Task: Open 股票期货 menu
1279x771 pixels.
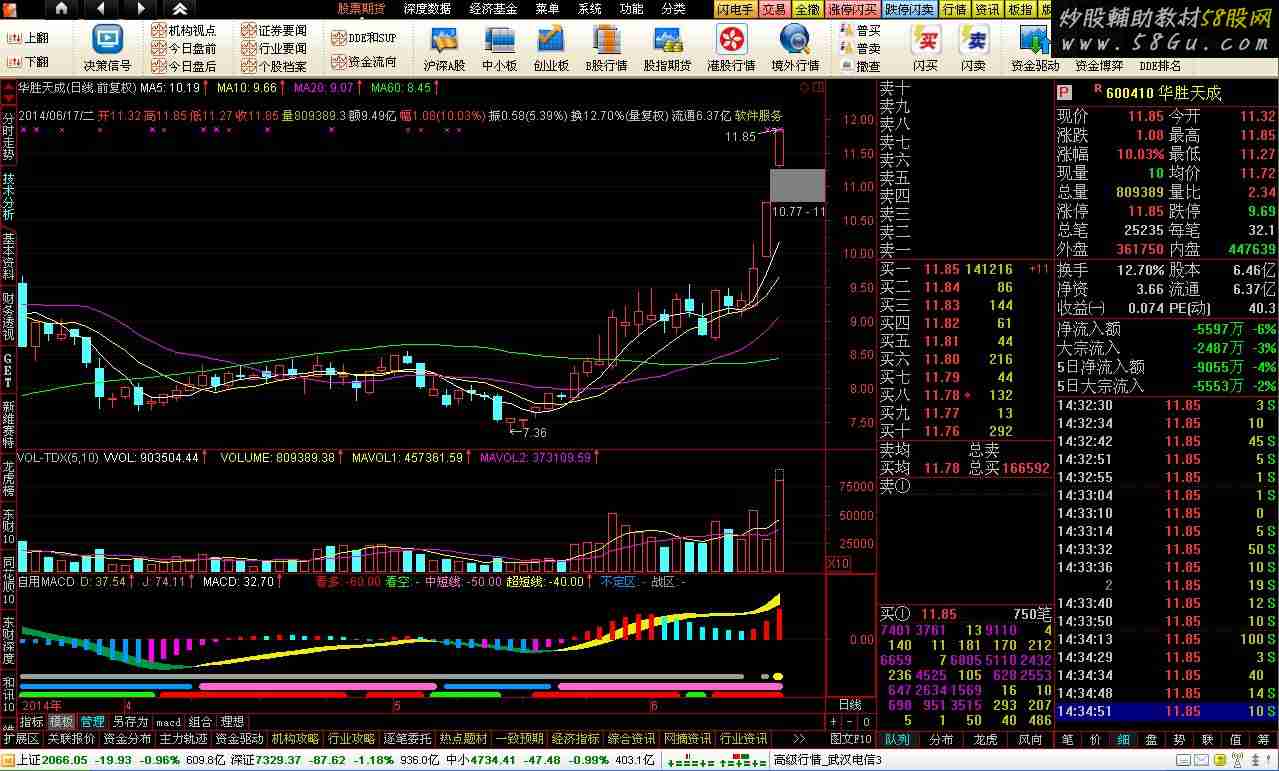Action: click(x=361, y=9)
